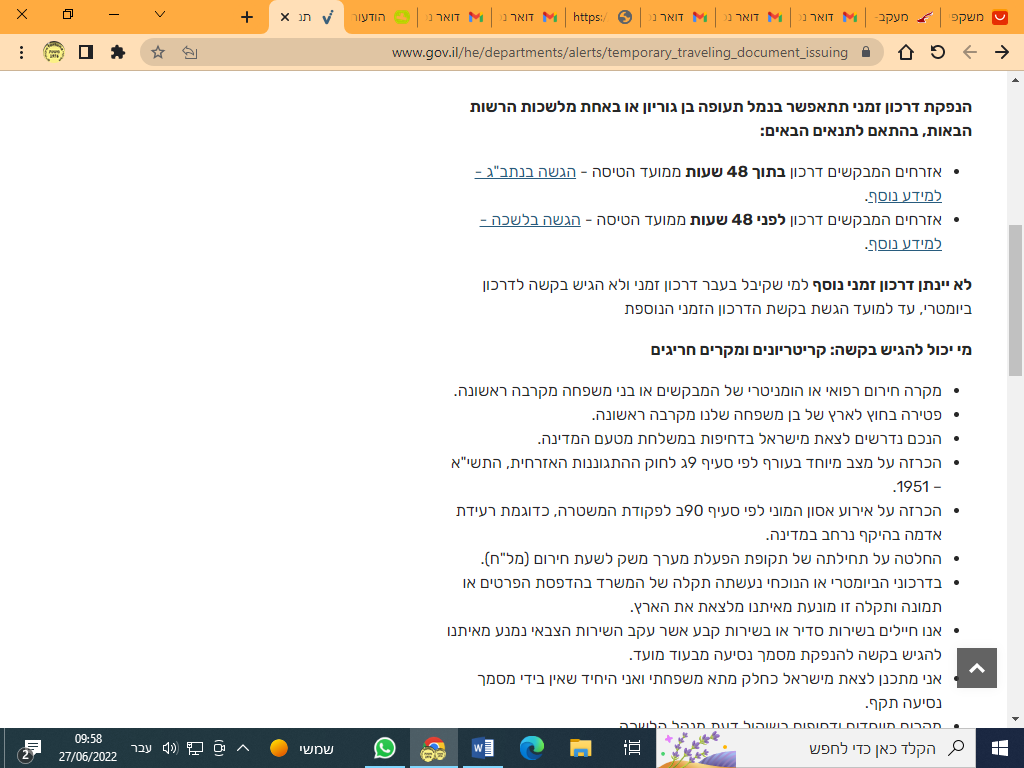Open network tray icon

pyautogui.click(x=195, y=748)
